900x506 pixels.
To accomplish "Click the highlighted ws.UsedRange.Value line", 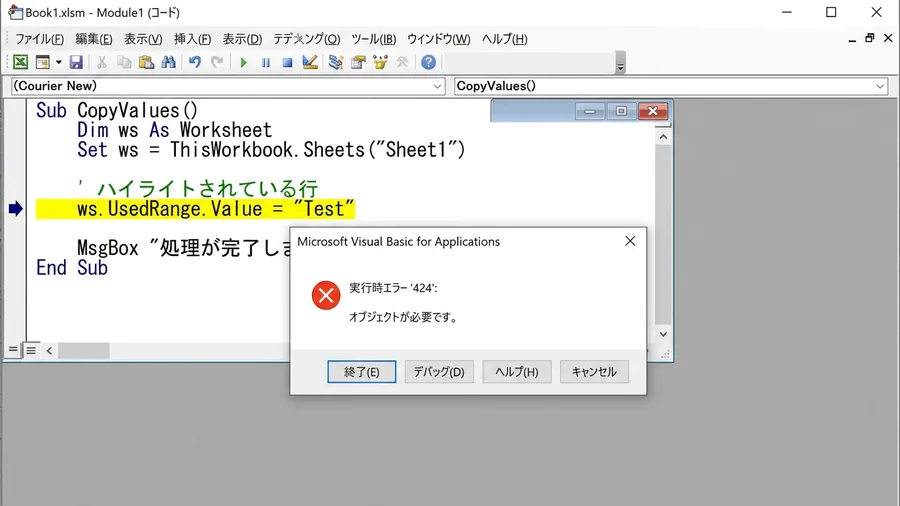I will click(195, 209).
